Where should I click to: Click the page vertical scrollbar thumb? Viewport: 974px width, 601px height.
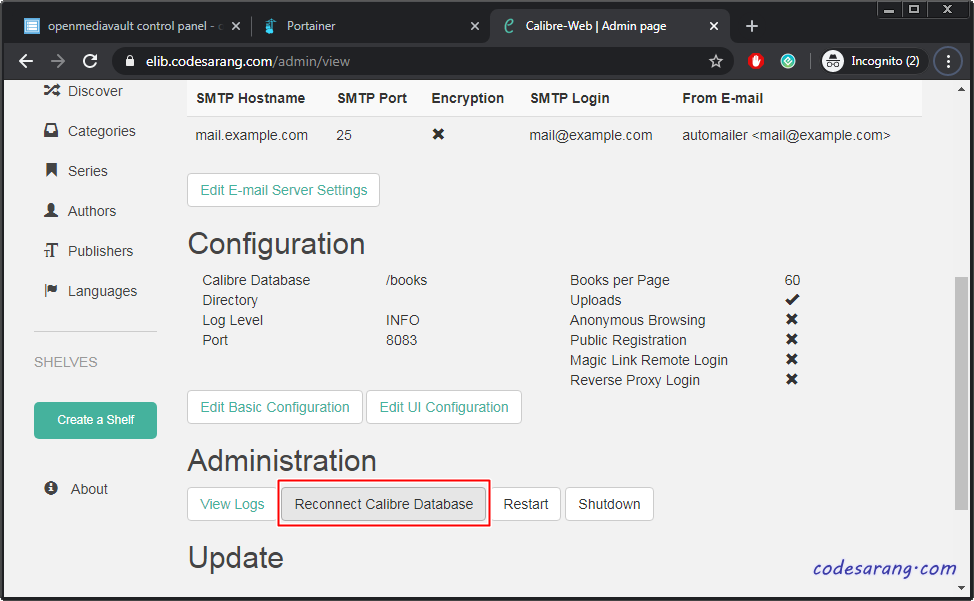point(961,393)
